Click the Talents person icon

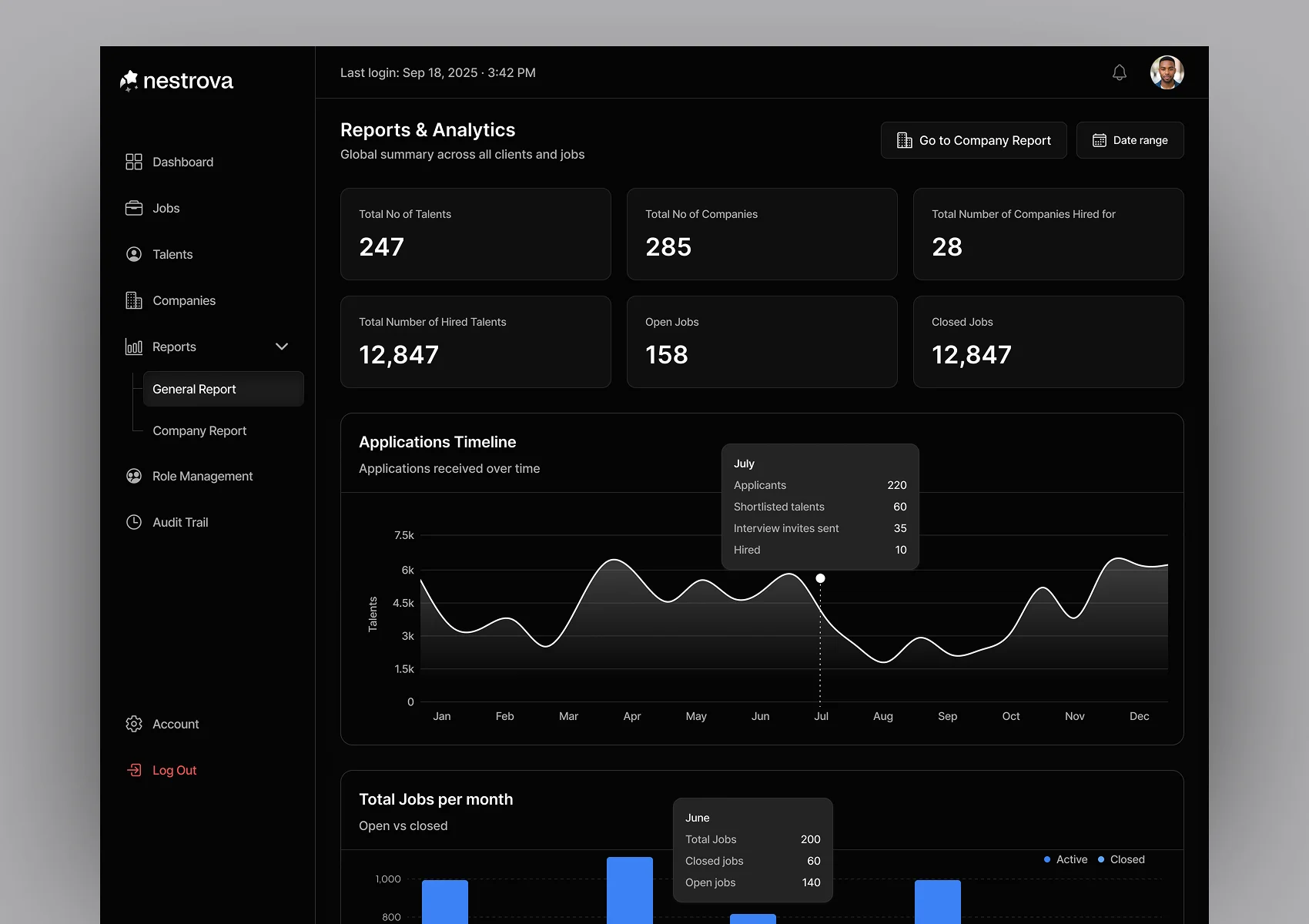[134, 254]
